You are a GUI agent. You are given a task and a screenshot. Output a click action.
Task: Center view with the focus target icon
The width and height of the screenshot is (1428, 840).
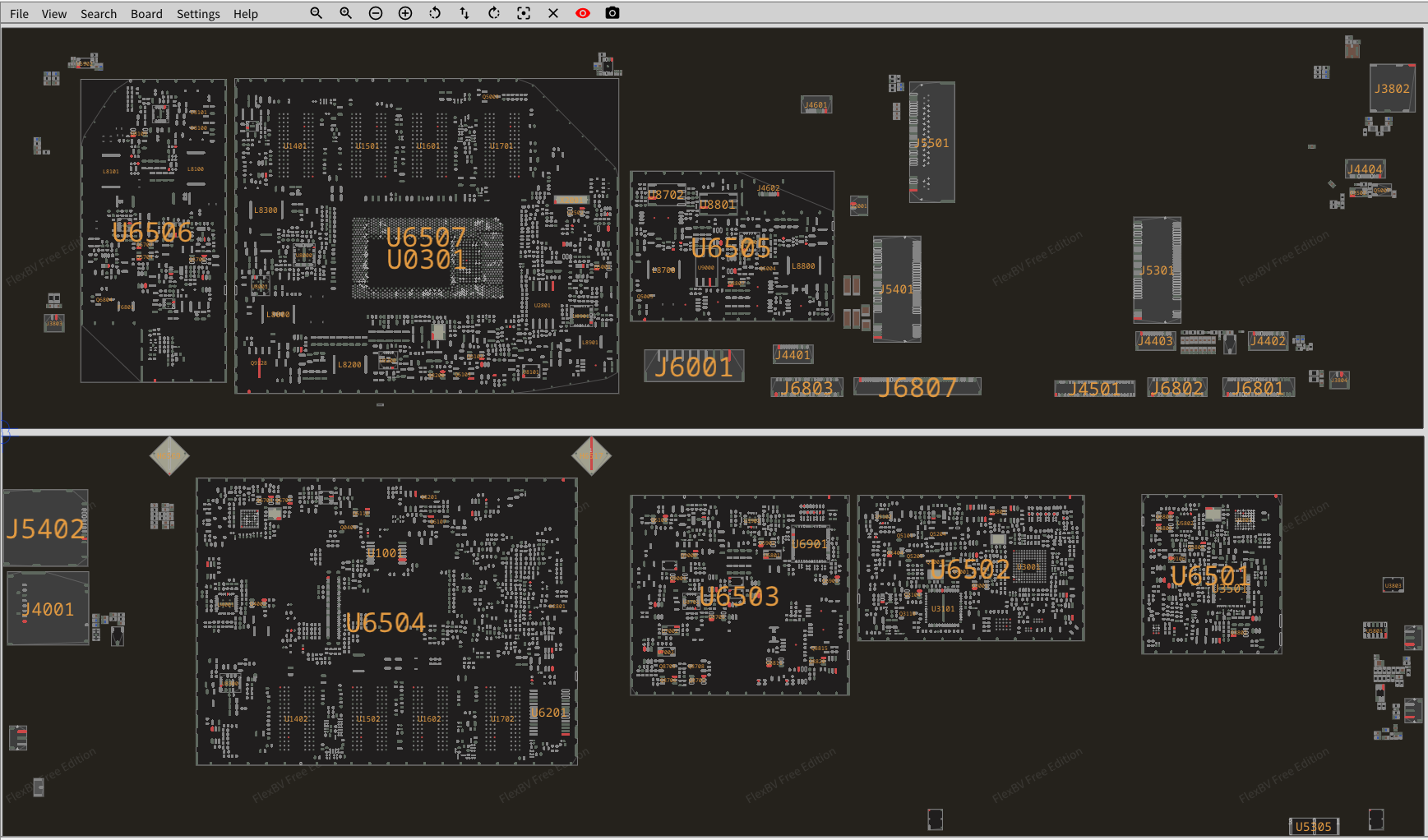(x=524, y=13)
